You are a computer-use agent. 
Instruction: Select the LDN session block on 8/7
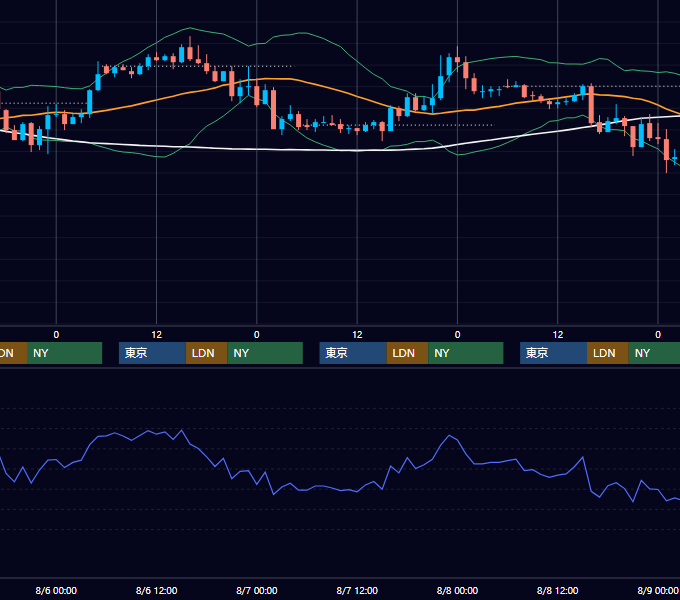[x=407, y=353]
